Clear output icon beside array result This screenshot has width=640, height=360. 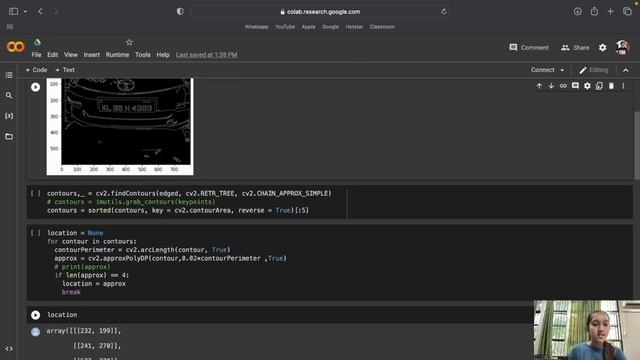(36, 332)
